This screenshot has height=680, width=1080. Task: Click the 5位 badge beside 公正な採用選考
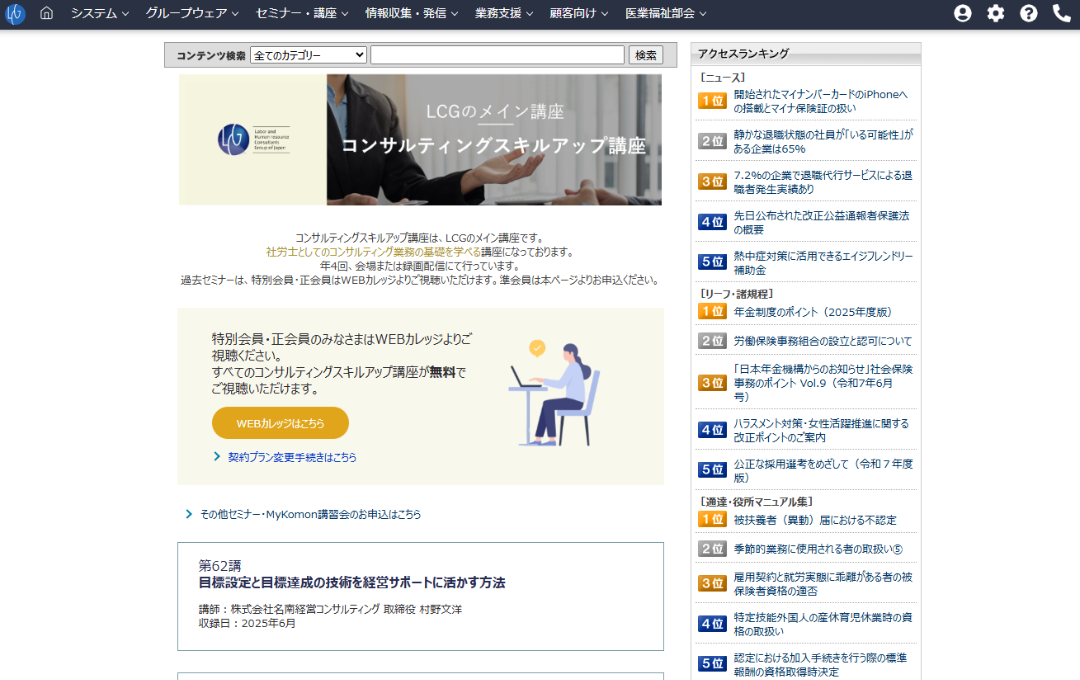(x=712, y=470)
